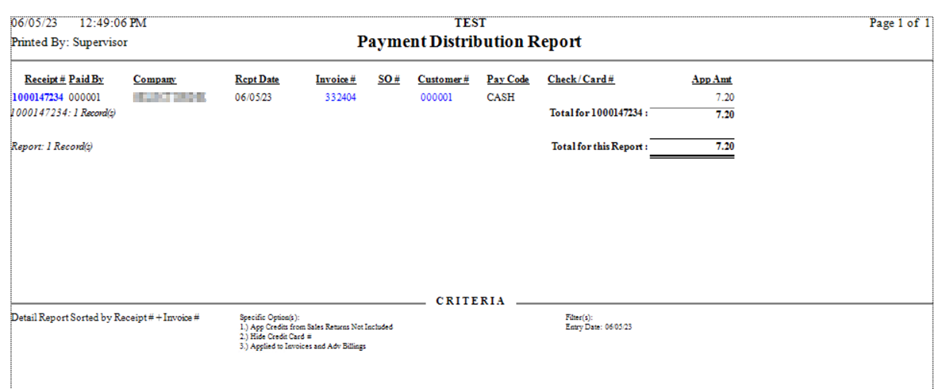Click the 'Filter(s):' label

tap(579, 318)
